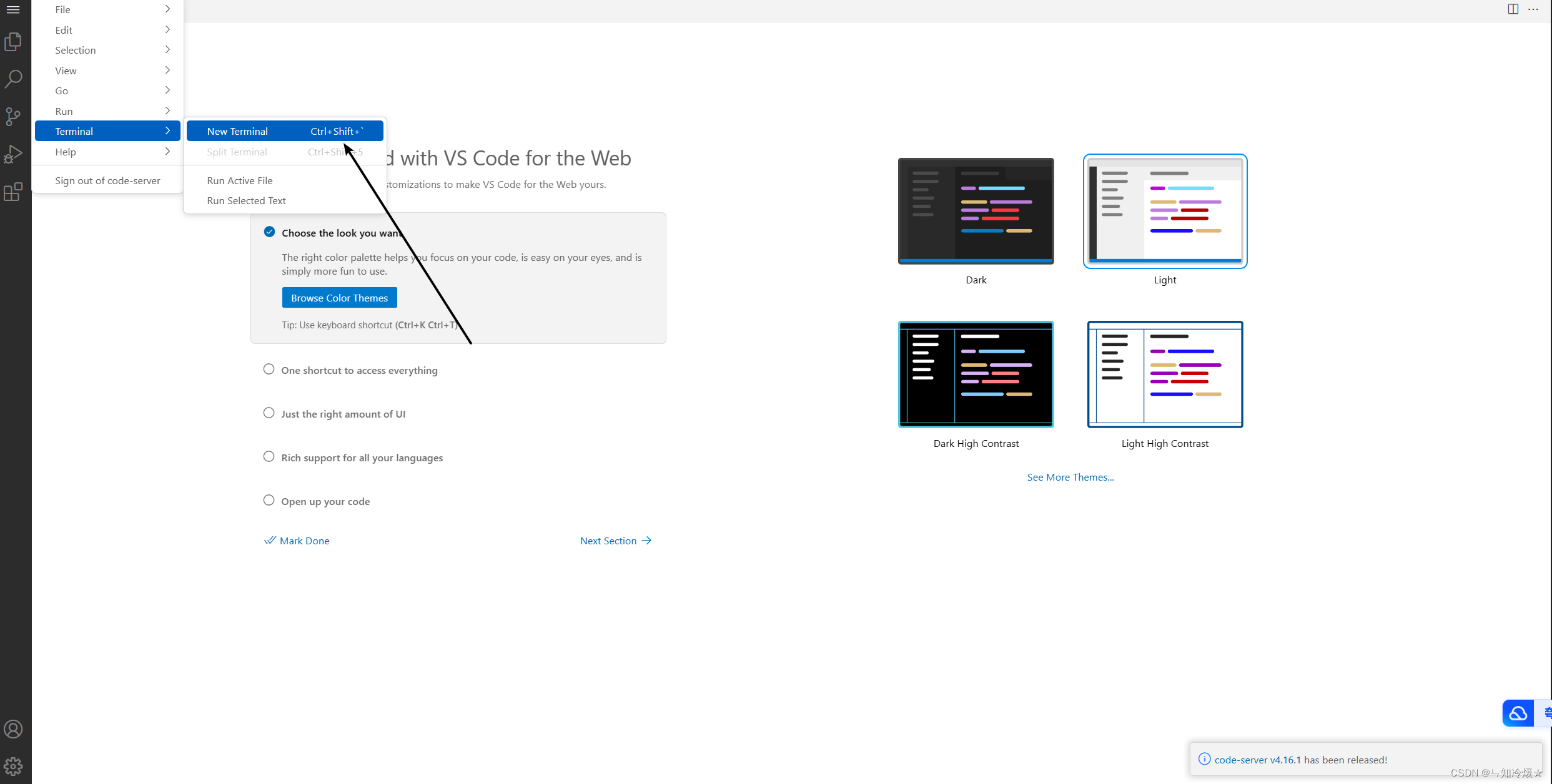Open the Manage gear icon
Screen dimensions: 1552x784
tap(13, 766)
